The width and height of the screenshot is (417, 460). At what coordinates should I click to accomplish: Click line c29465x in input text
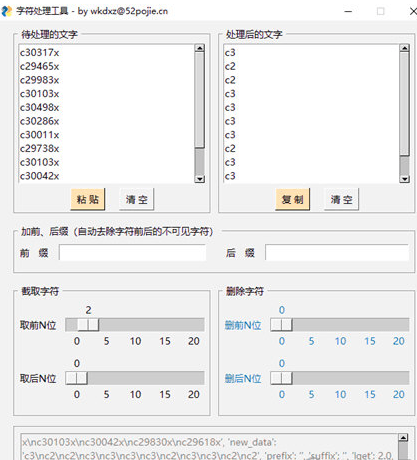coord(39,66)
